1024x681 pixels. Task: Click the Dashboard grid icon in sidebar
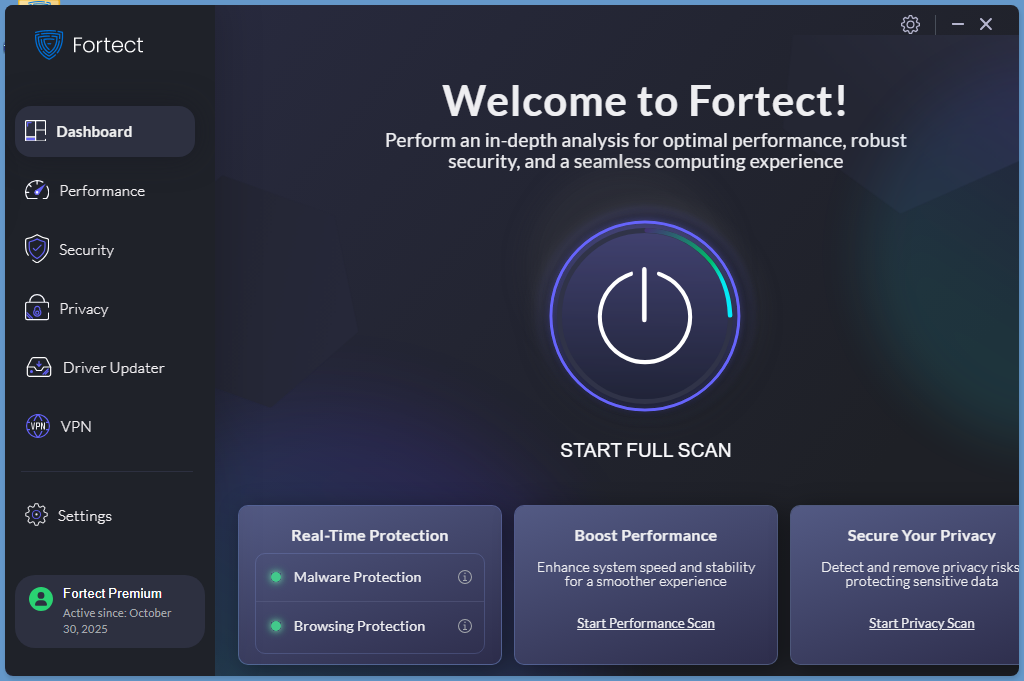pos(36,131)
